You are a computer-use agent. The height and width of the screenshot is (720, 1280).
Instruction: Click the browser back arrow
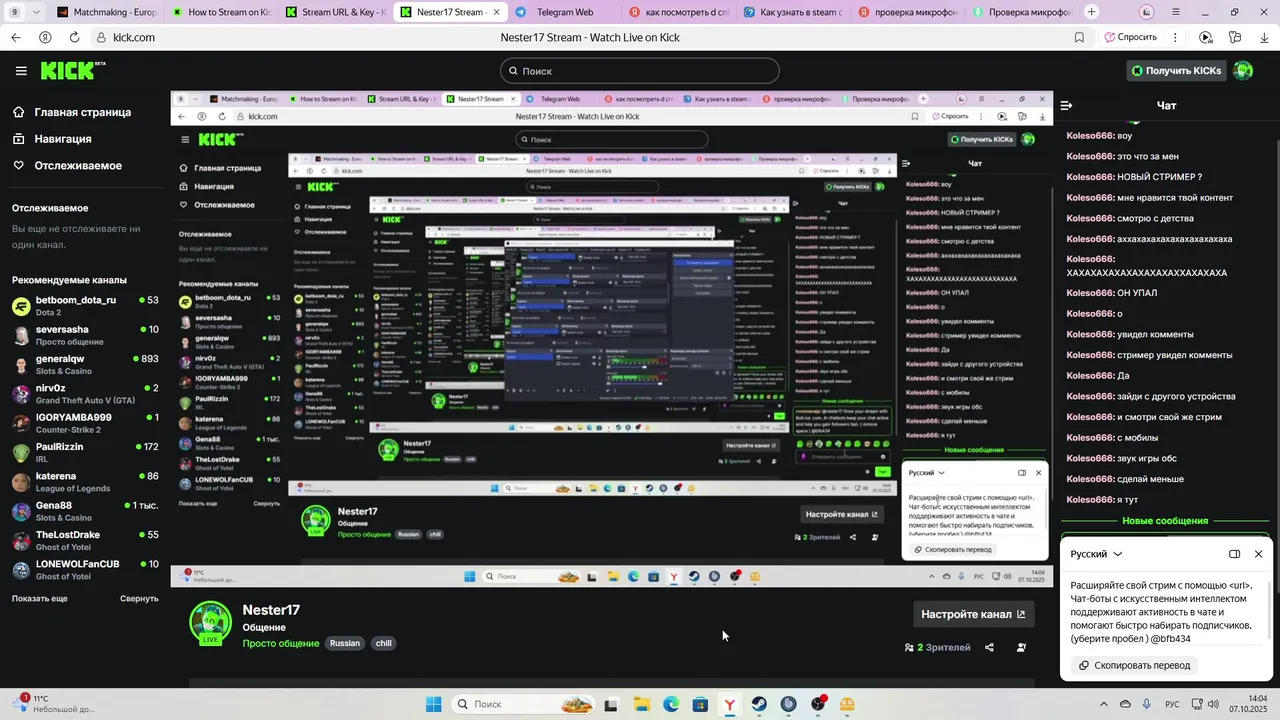[x=15, y=37]
